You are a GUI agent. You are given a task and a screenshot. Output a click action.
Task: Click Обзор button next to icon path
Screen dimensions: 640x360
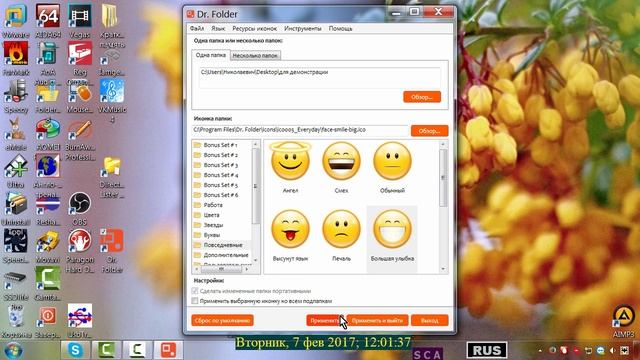[x=429, y=131]
